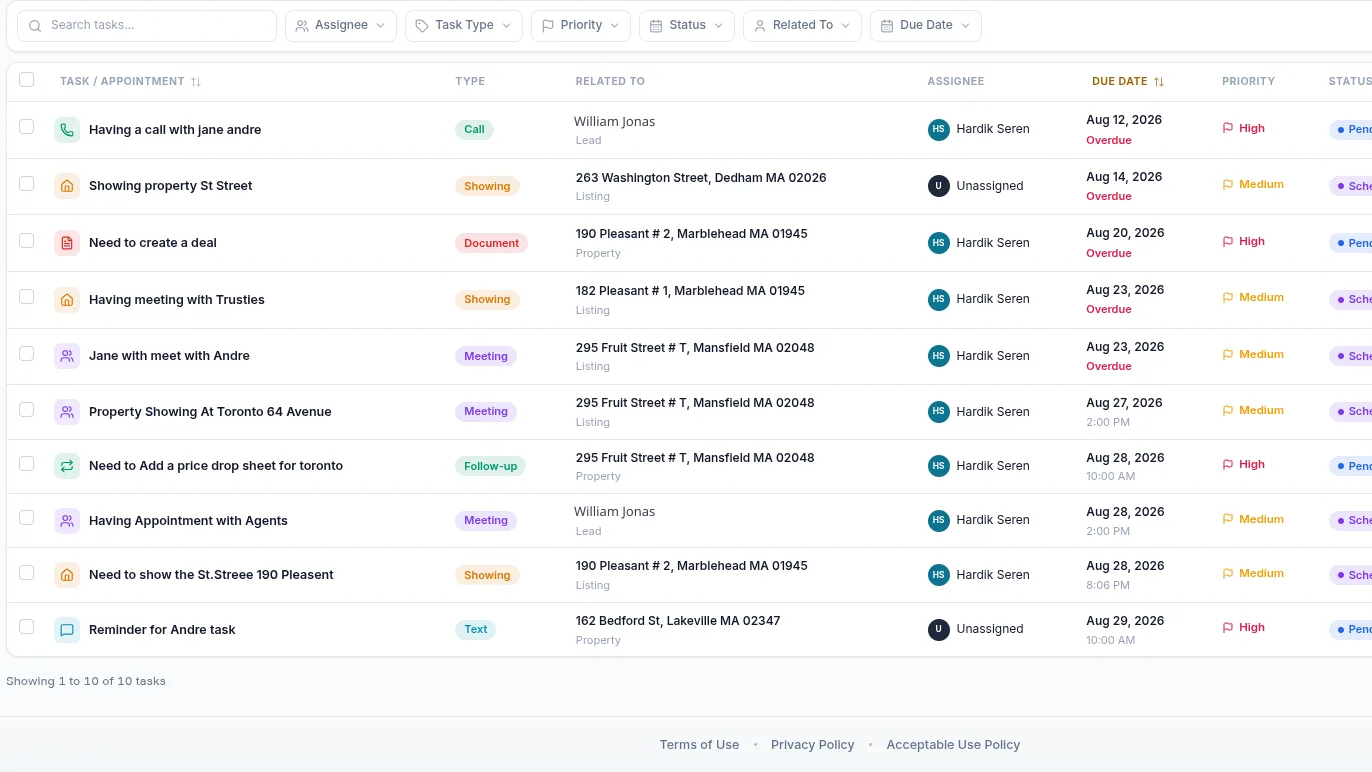Toggle the select-all checkbox in table header
The width and height of the screenshot is (1372, 772).
click(x=27, y=80)
